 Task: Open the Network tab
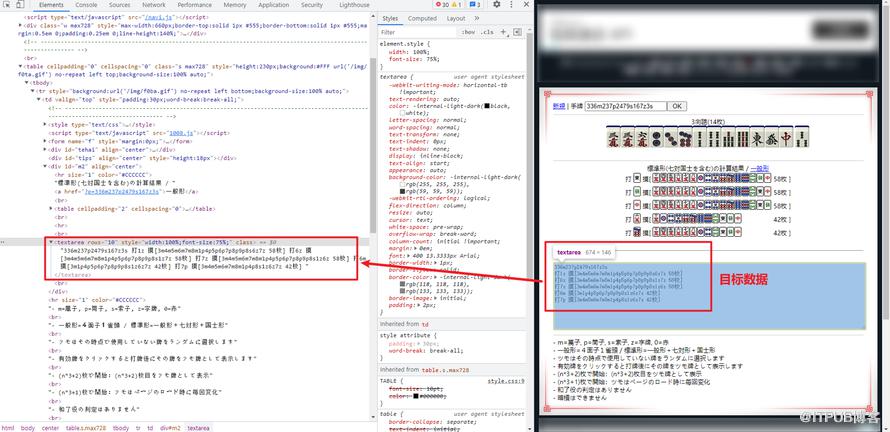pos(154,5)
